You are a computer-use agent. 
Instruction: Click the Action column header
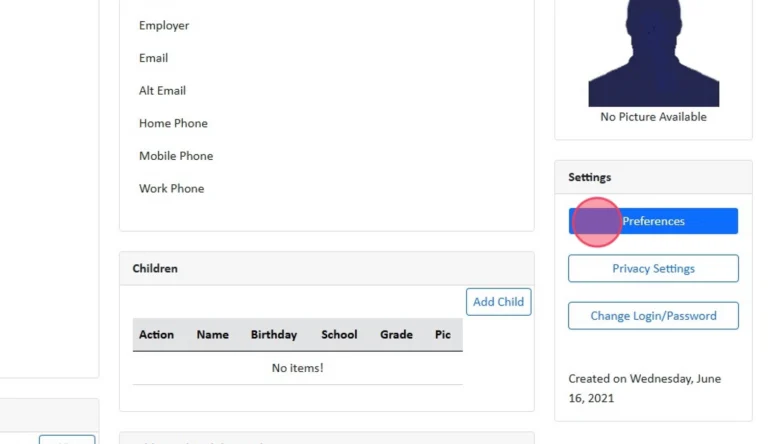156,335
